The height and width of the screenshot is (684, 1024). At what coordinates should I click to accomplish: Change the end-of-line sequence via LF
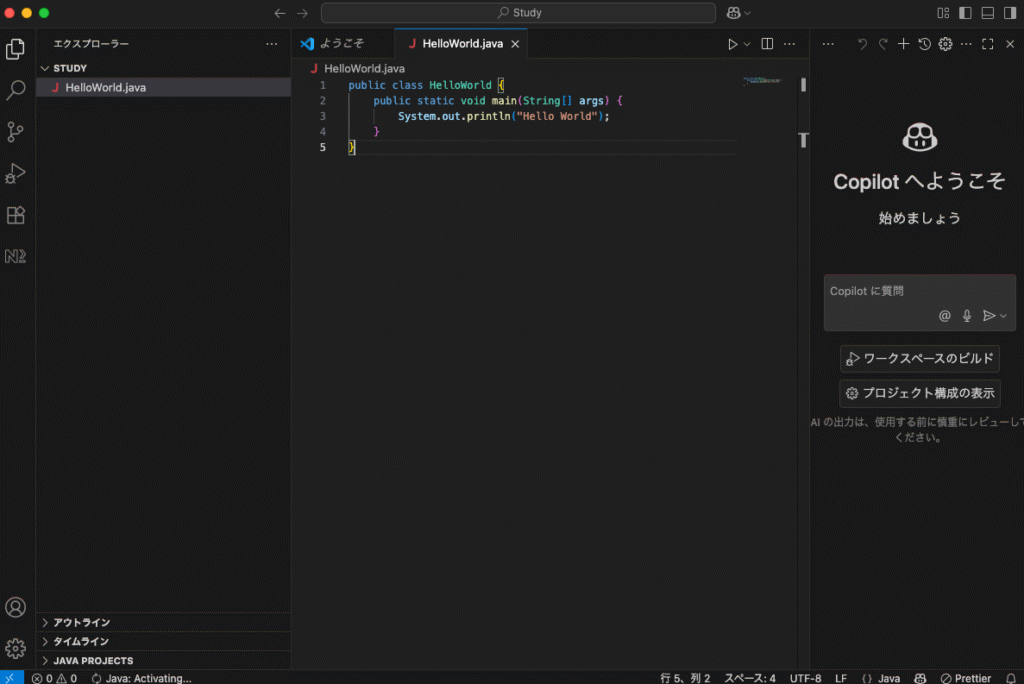[840, 678]
